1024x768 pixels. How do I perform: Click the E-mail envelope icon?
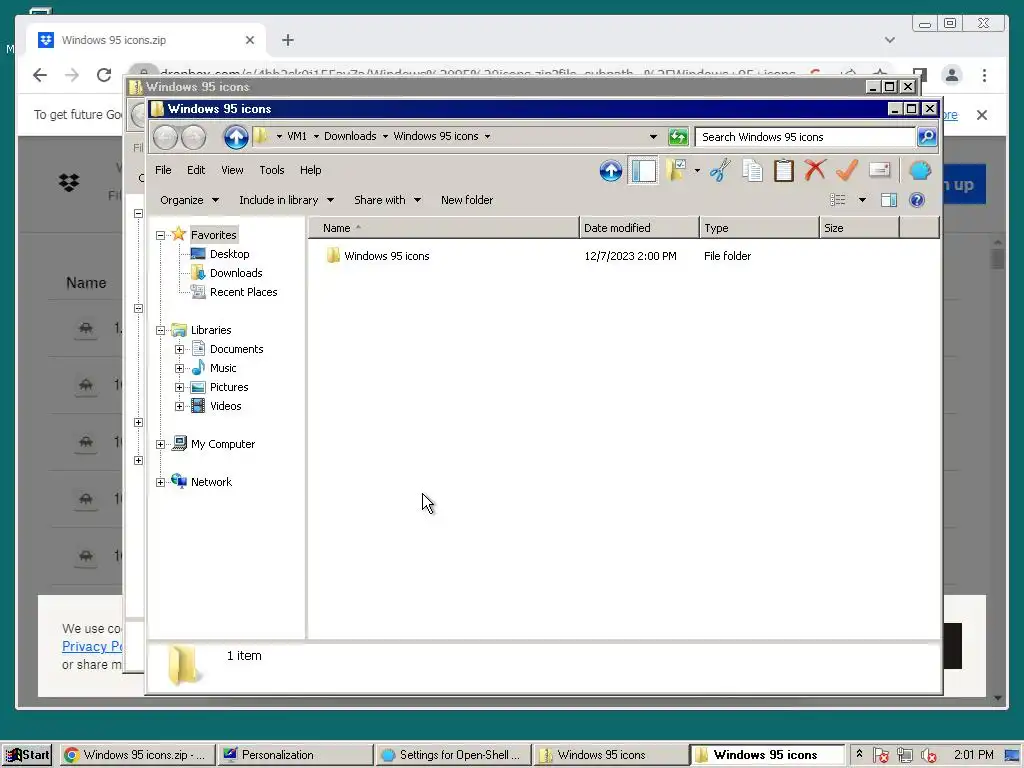tap(879, 170)
